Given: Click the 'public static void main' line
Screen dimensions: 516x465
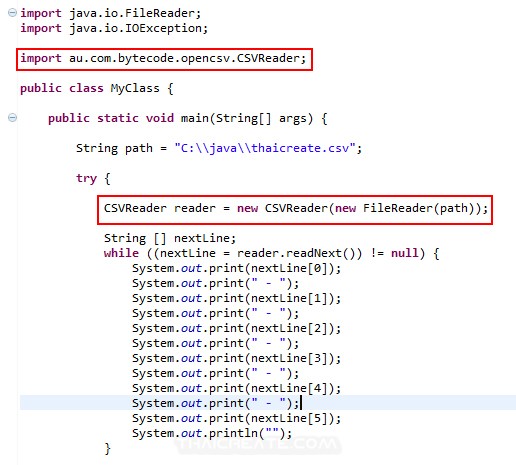Looking at the screenshot, I should (x=188, y=118).
